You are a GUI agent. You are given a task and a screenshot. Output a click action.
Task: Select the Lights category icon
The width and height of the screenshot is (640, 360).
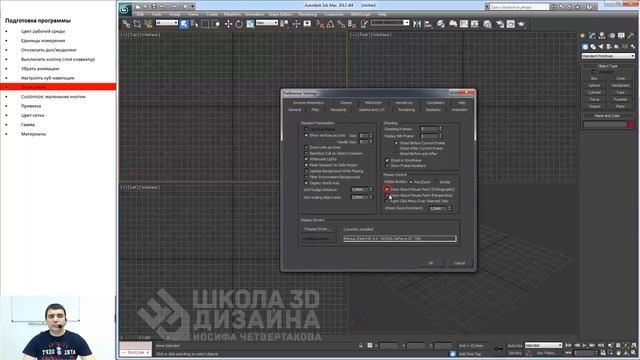[601, 47]
